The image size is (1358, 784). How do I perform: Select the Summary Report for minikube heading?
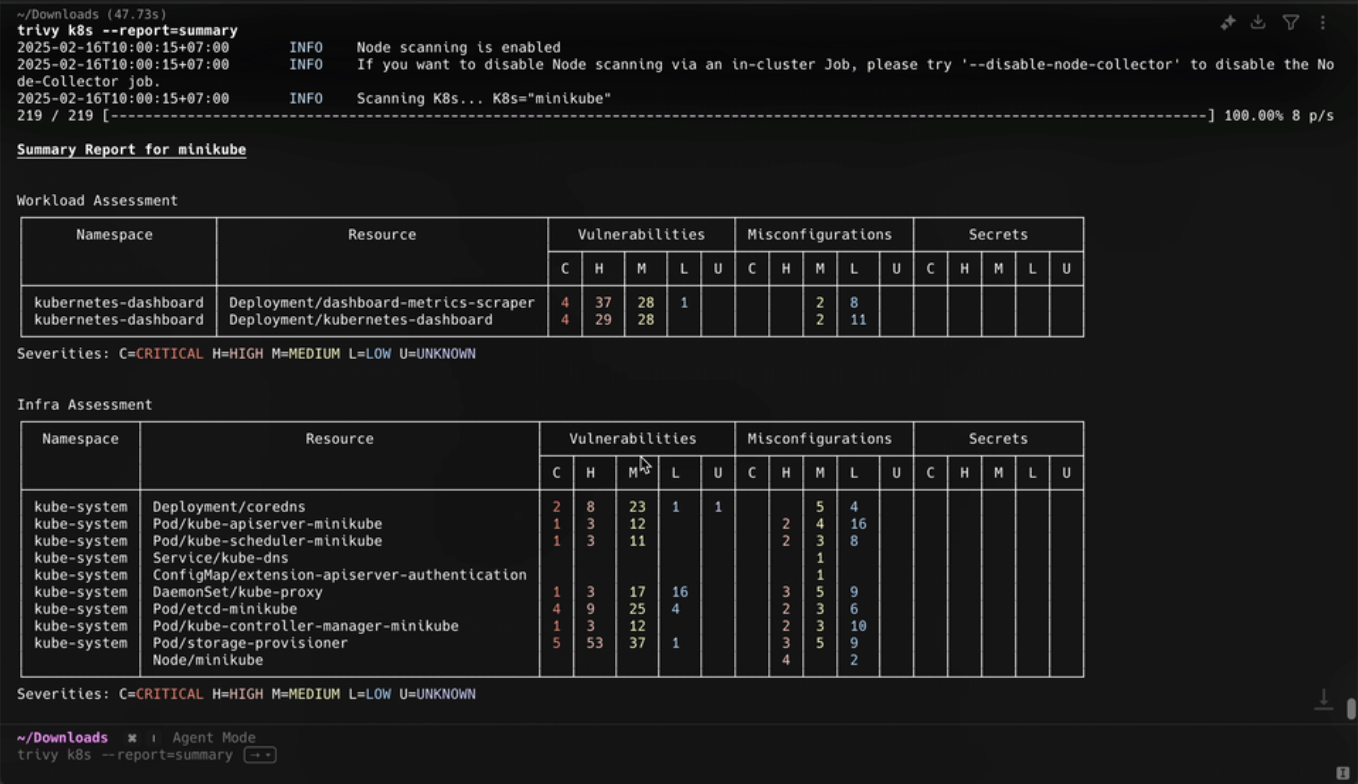pos(131,149)
